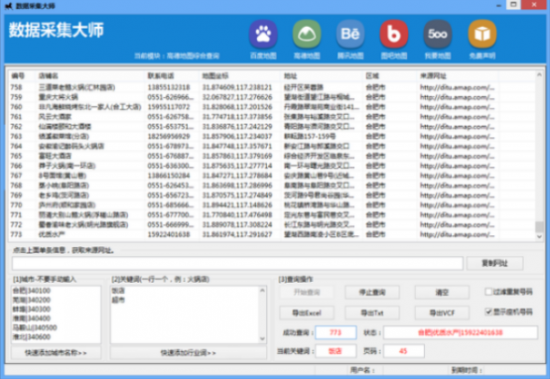The height and width of the screenshot is (379, 550).
Task: Switch to the Bē Tencent map icon
Action: 350,34
